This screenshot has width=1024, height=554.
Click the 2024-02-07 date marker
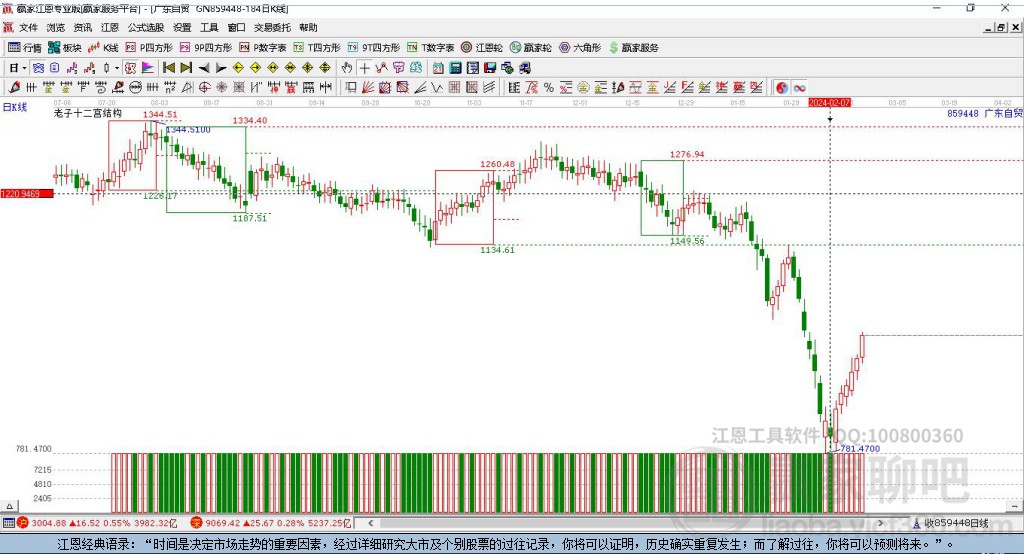[829, 102]
